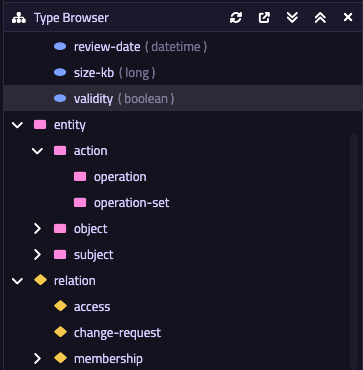Select the relation type label
Screen dimensions: 363x370
coord(75,281)
